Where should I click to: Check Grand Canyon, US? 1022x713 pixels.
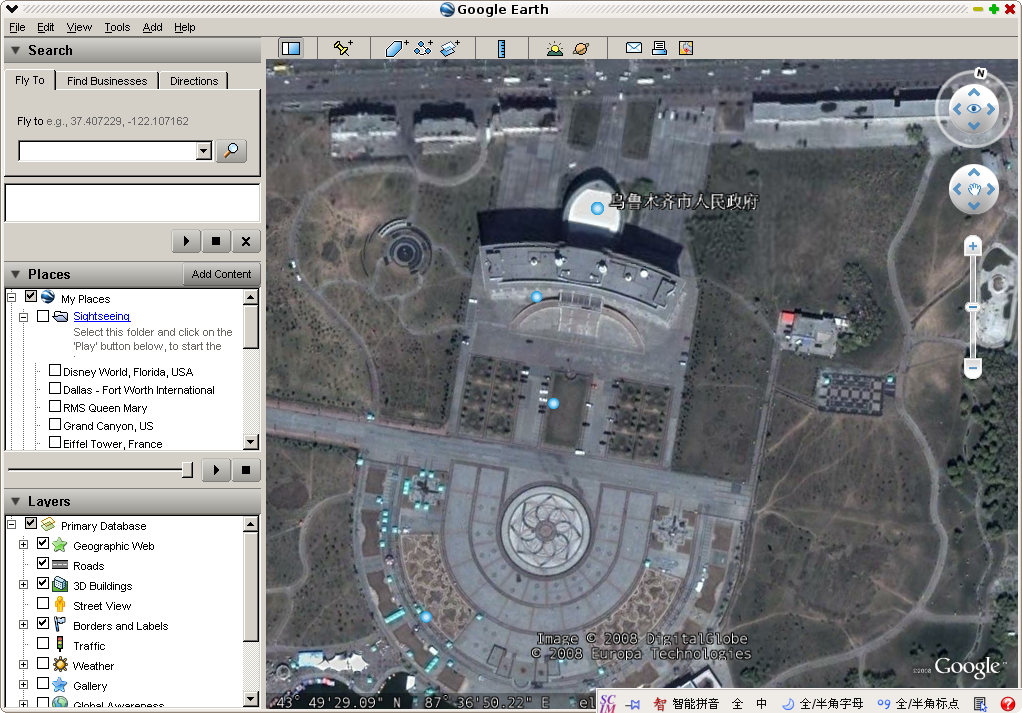point(55,424)
